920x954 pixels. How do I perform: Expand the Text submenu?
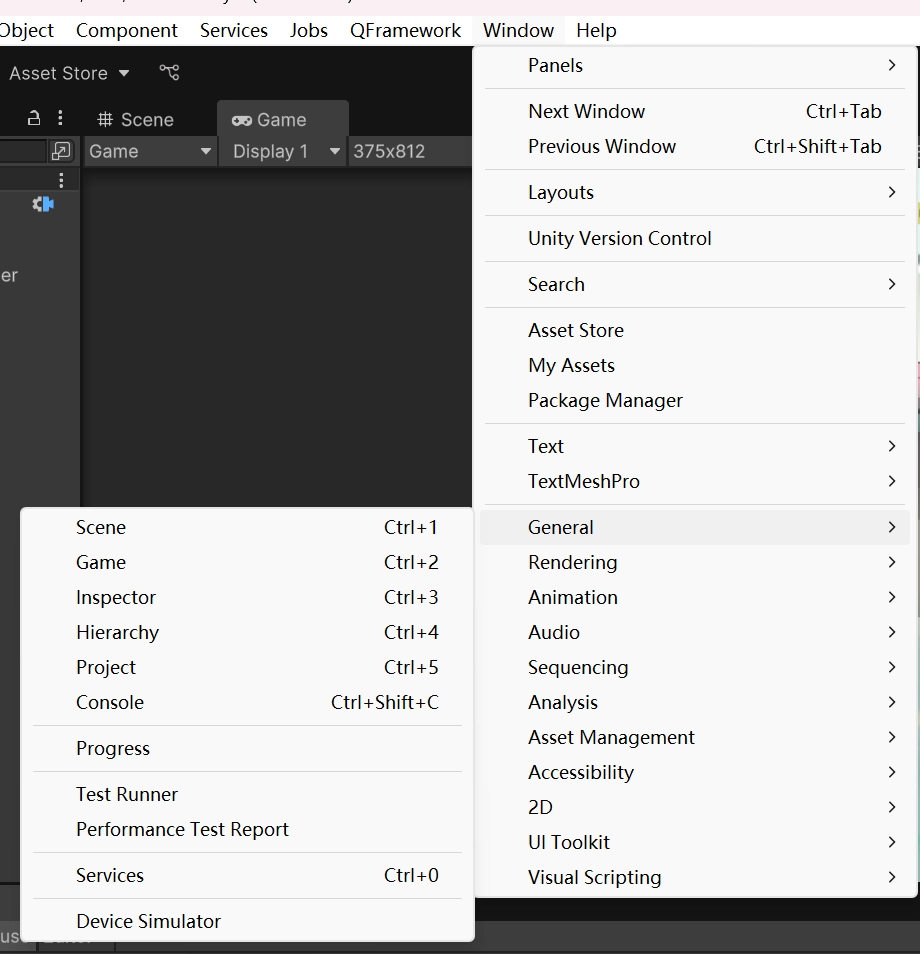pos(695,447)
